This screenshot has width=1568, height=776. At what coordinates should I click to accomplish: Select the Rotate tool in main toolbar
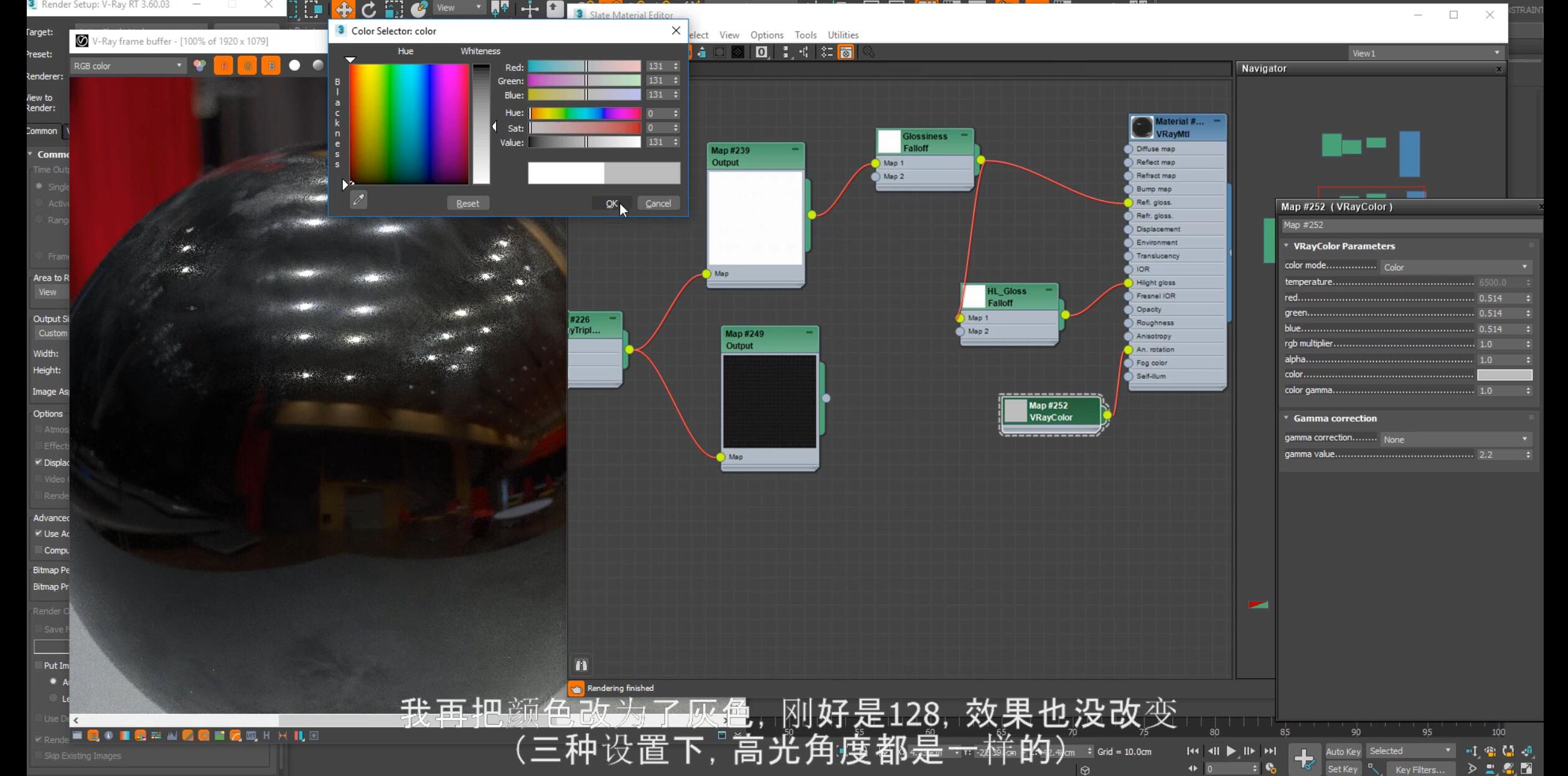click(x=369, y=9)
